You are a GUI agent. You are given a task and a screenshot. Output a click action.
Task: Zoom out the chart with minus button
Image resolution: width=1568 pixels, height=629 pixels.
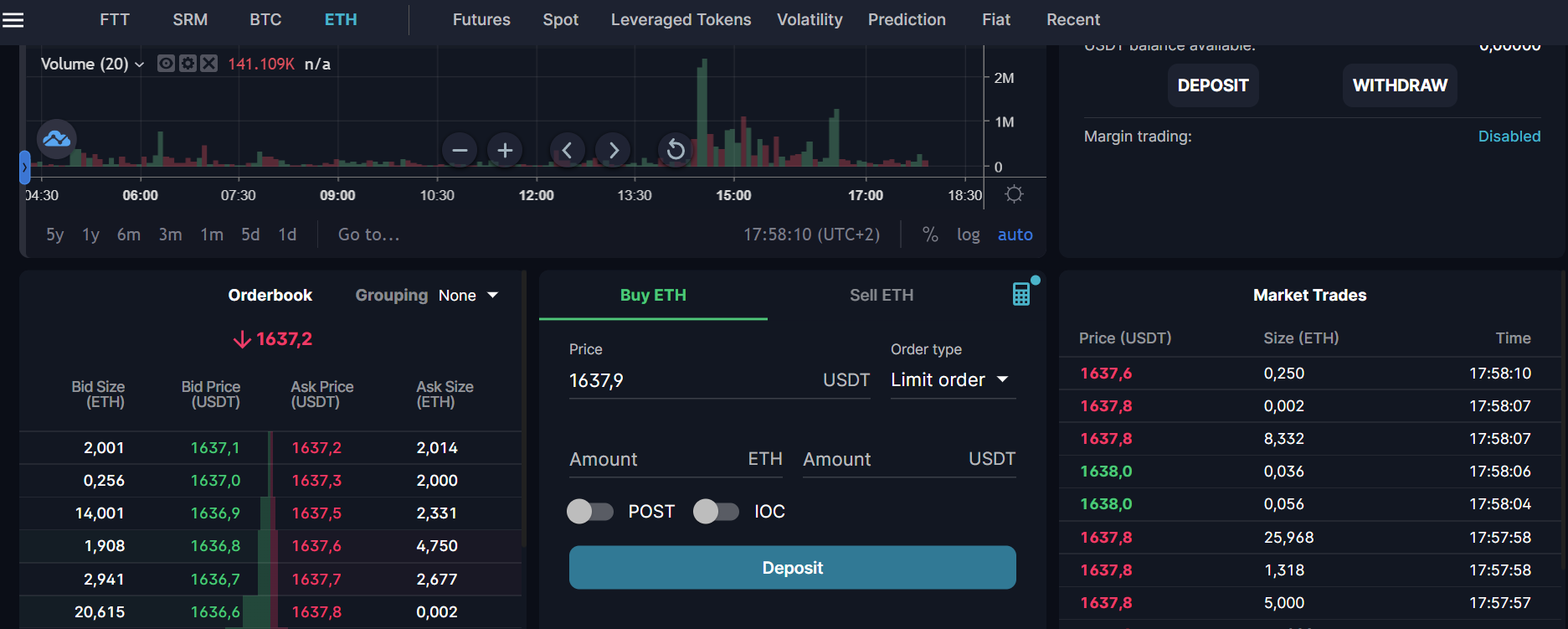[x=460, y=150]
